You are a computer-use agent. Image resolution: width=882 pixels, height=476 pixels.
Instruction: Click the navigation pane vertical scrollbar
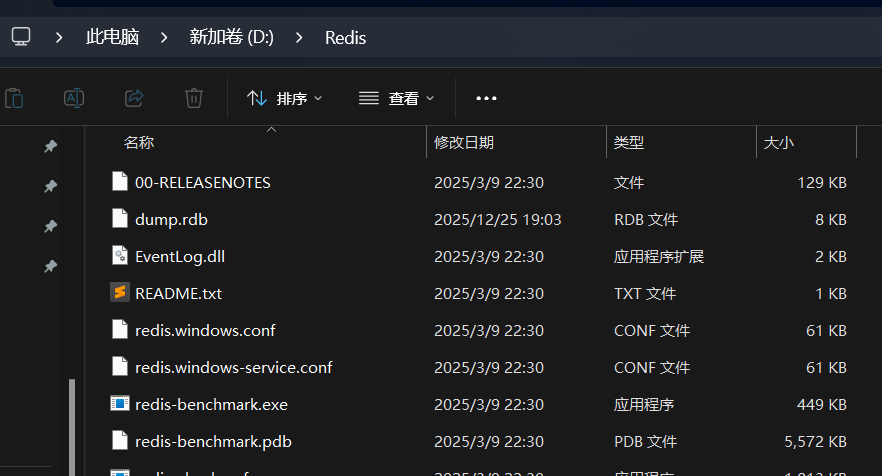click(71, 427)
